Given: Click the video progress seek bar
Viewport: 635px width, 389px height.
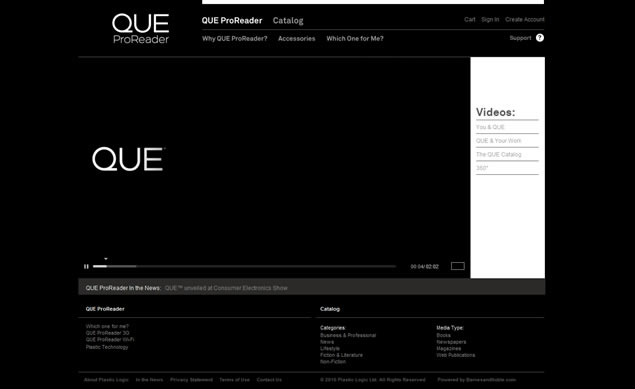Looking at the screenshot, I should (x=244, y=266).
